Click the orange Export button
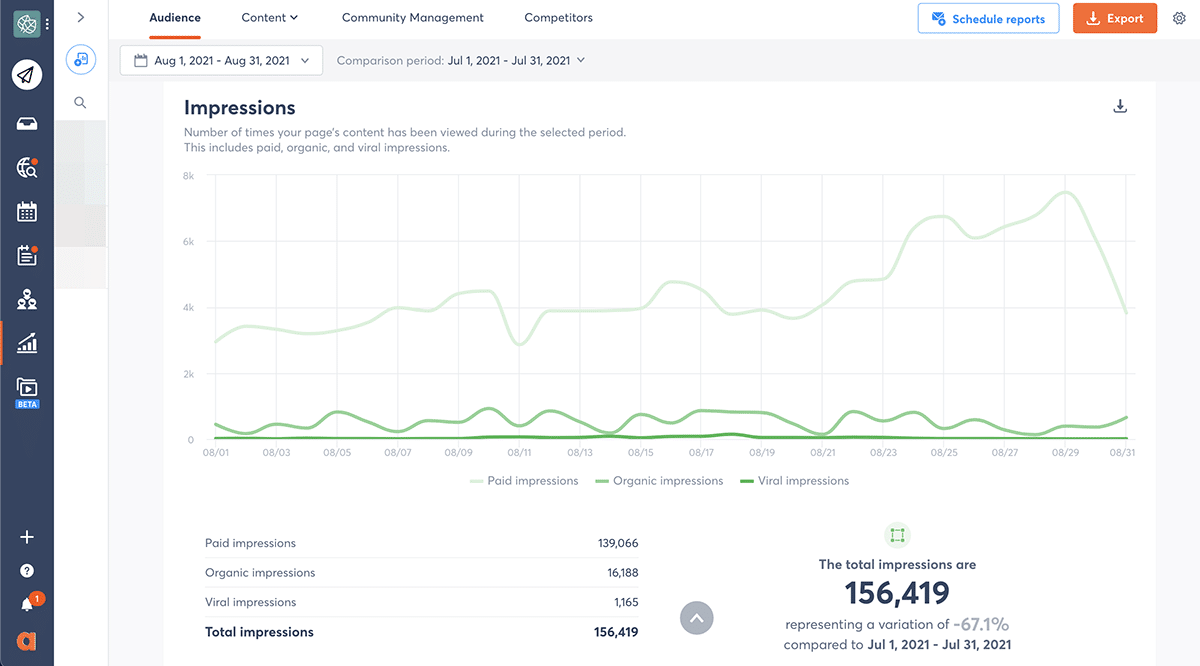The width and height of the screenshot is (1200, 666). [x=1114, y=19]
